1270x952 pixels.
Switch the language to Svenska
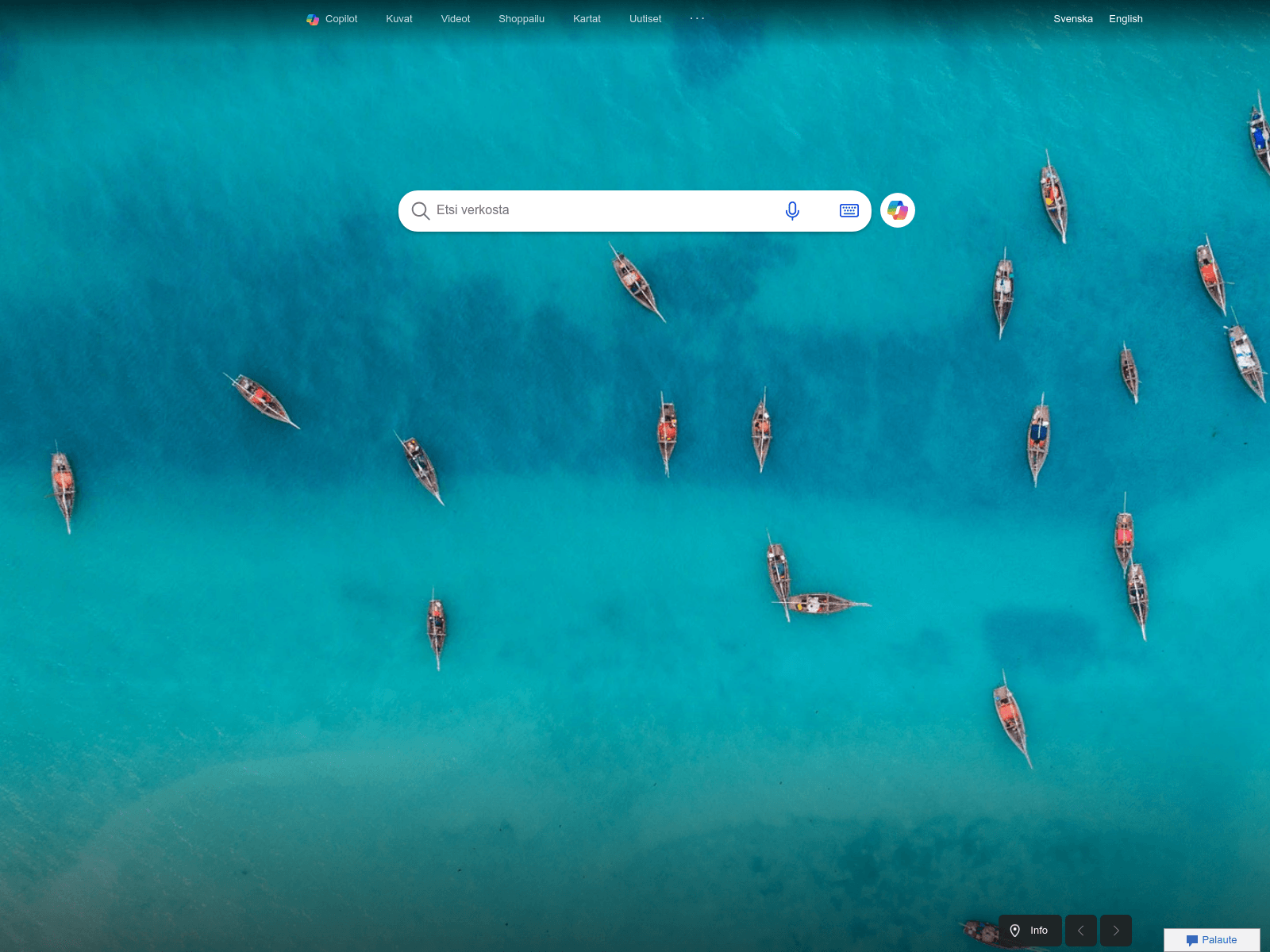1073,19
